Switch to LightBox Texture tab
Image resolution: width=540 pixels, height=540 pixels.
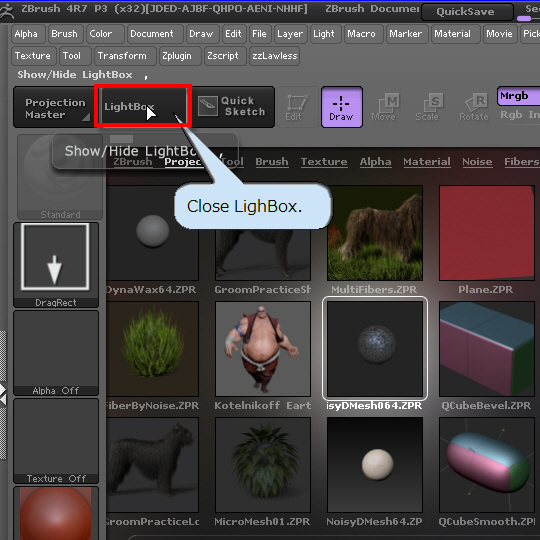pos(324,162)
